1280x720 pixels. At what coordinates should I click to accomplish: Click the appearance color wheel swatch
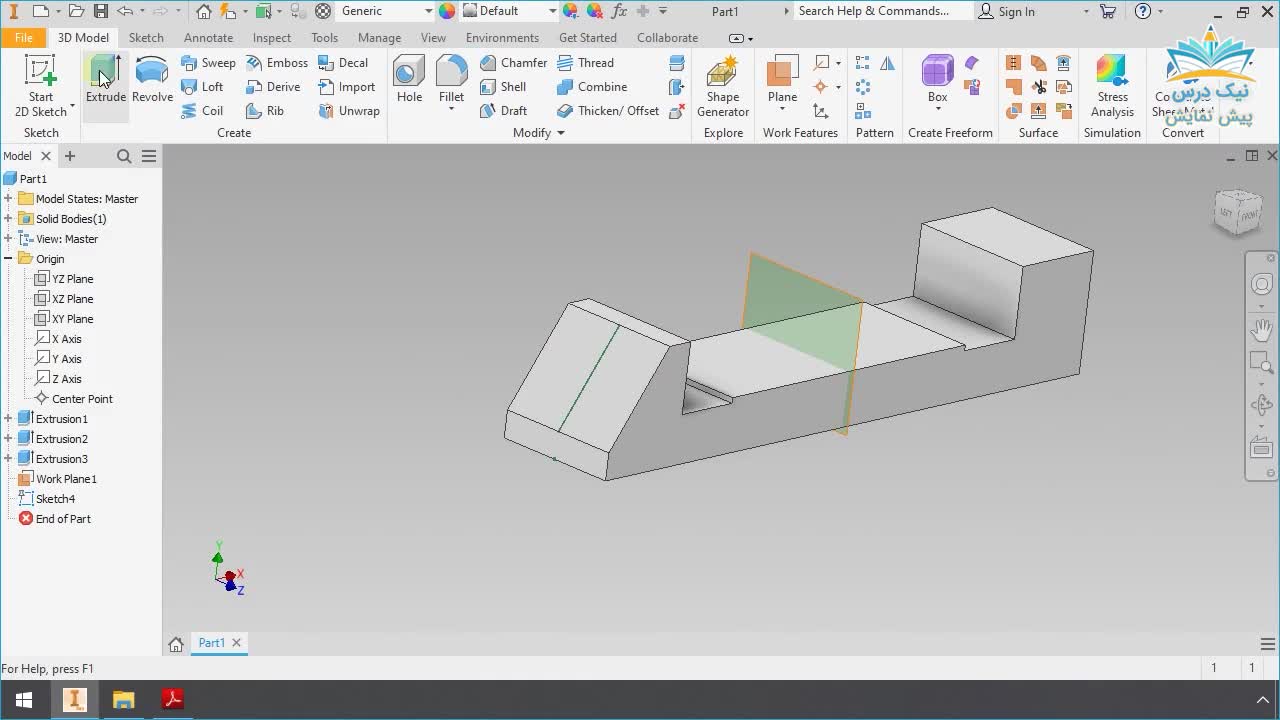pyautogui.click(x=447, y=12)
